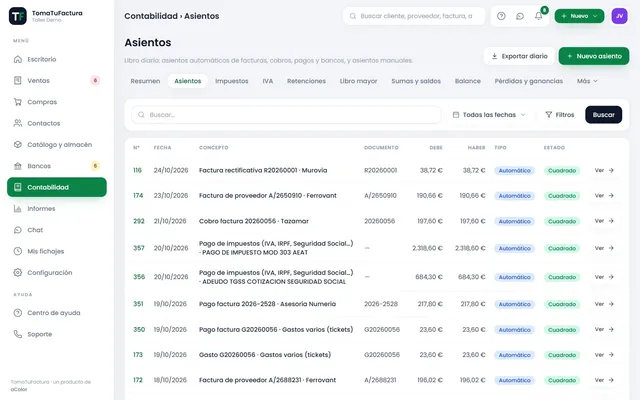The image size is (640, 400).
Task: Click Nuevo asiento button
Action: (x=594, y=56)
